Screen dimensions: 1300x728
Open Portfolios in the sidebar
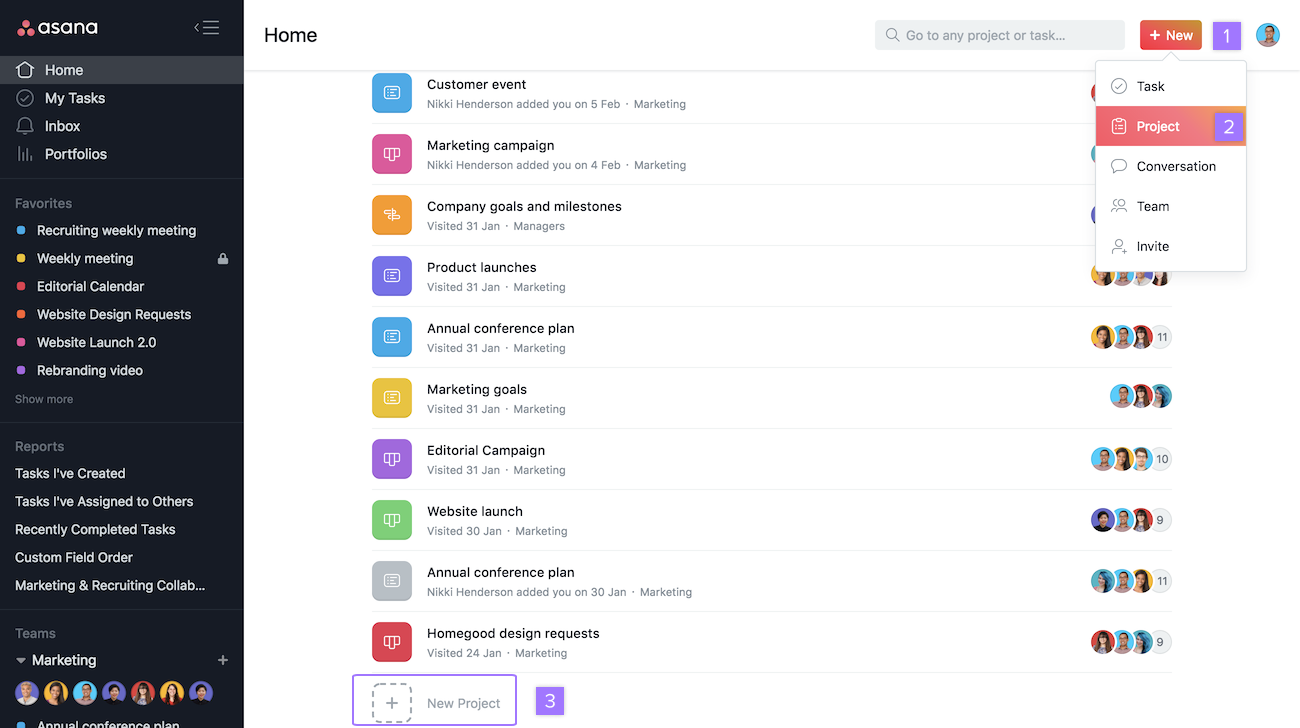[x=76, y=153]
